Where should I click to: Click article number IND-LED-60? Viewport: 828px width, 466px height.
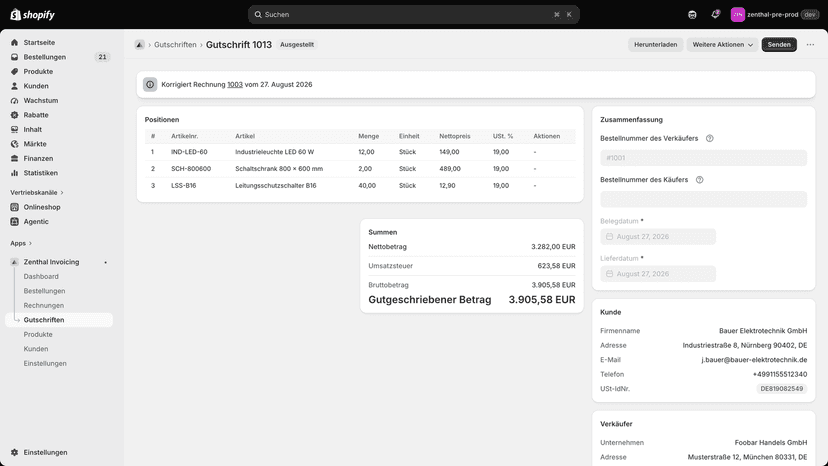click(x=189, y=152)
